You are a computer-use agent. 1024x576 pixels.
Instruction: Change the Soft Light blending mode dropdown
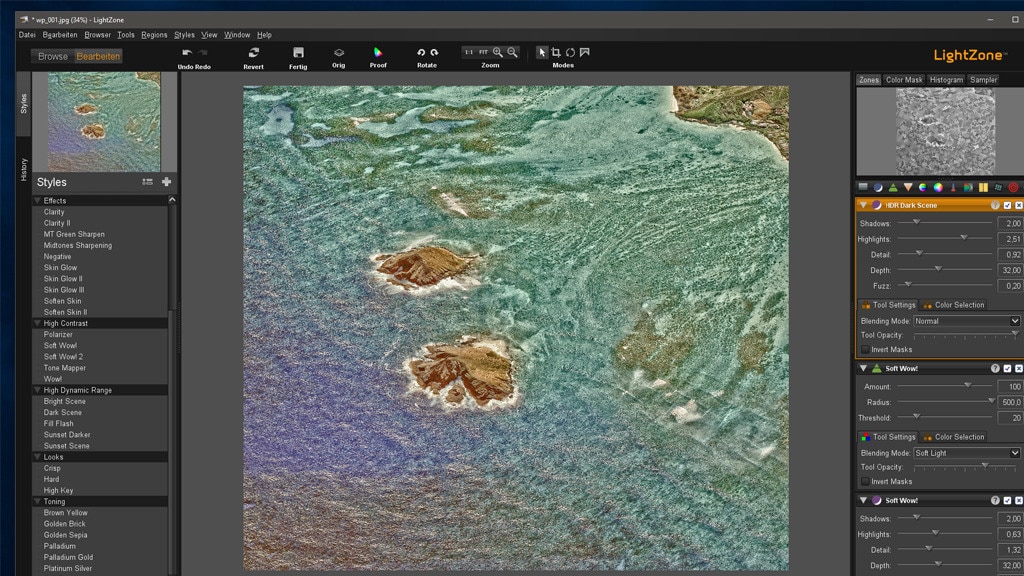pyautogui.click(x=967, y=452)
